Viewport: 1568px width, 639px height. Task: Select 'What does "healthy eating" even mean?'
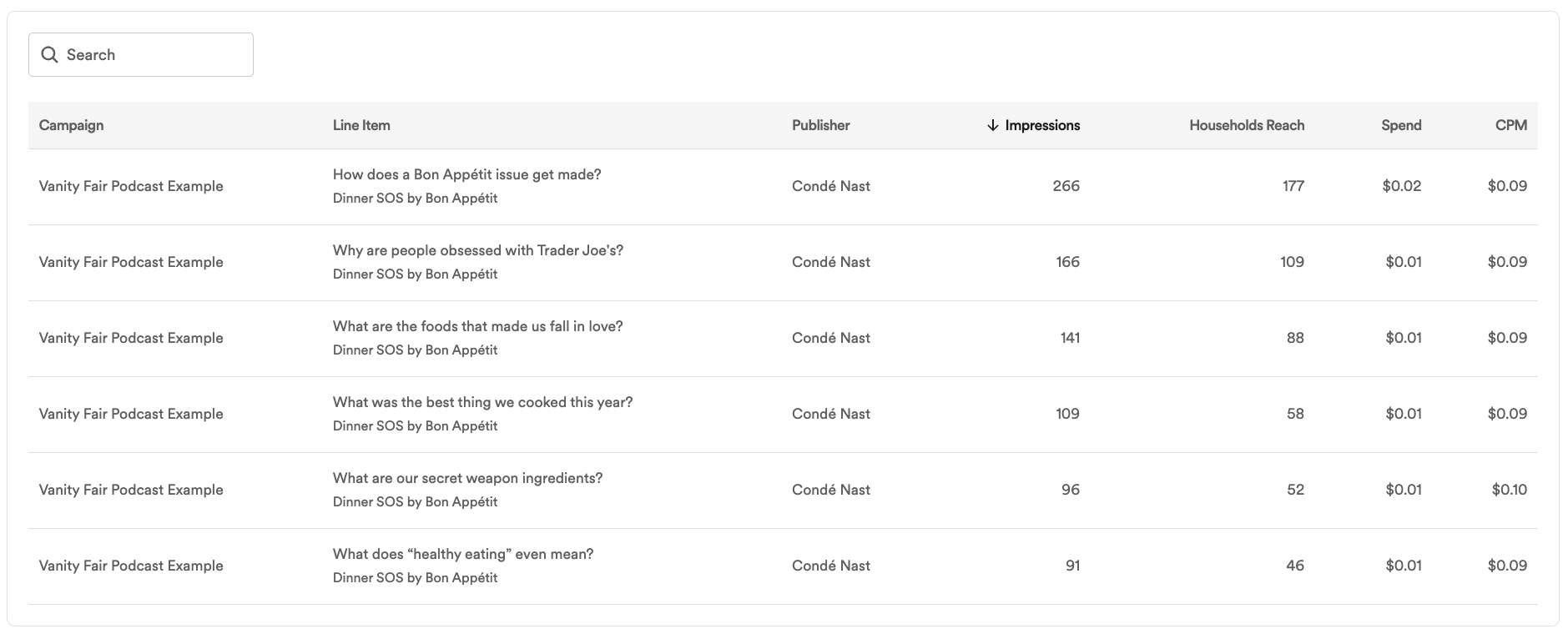tap(463, 554)
